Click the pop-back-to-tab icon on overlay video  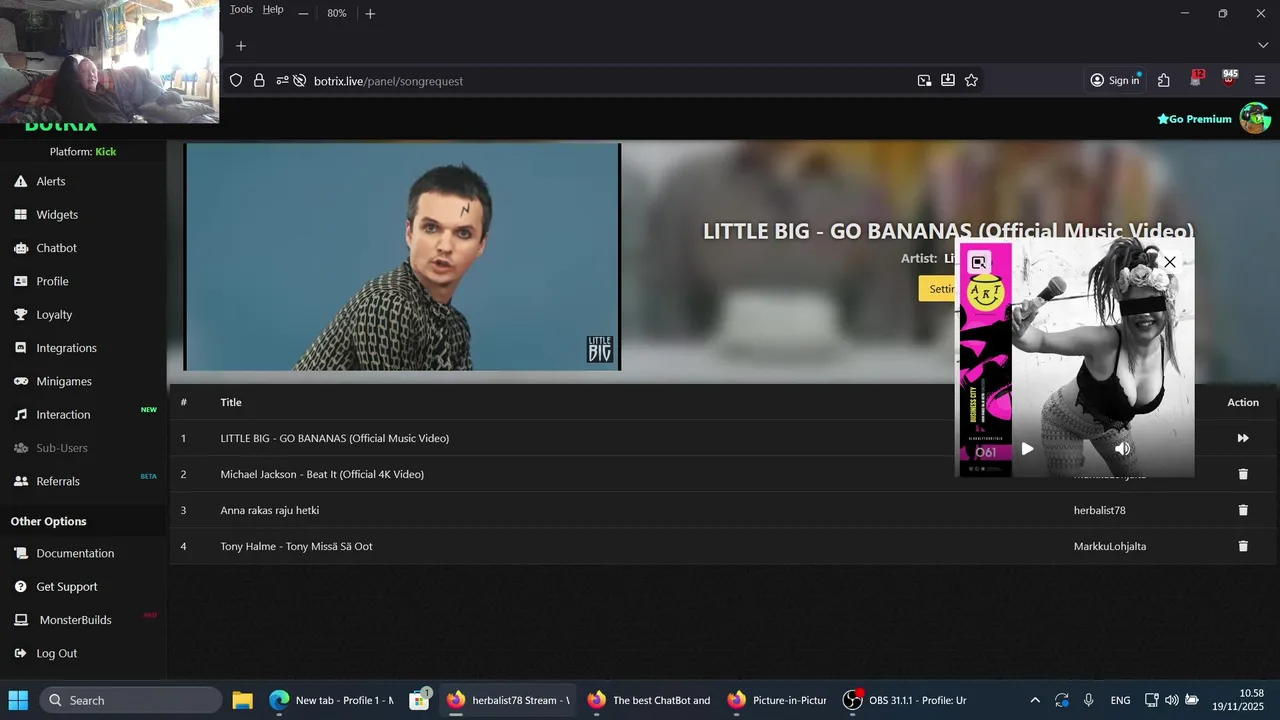click(x=979, y=262)
